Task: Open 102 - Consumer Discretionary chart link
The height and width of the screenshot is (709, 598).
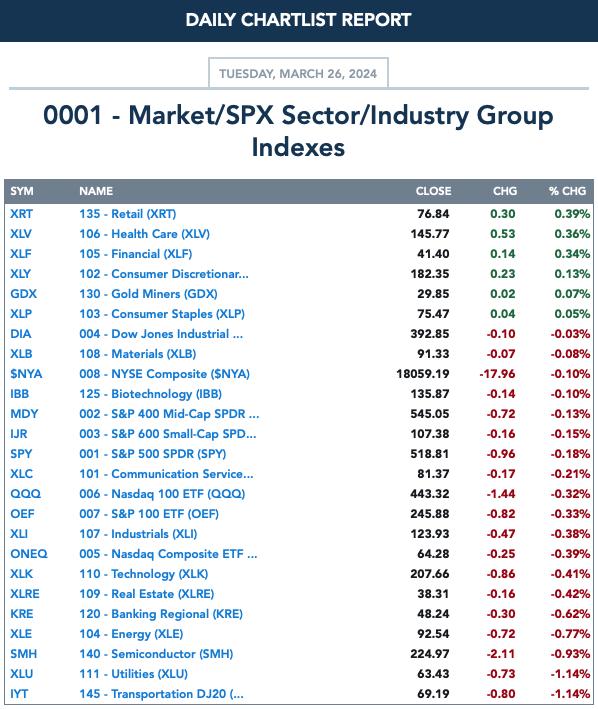Action: pyautogui.click(x=164, y=274)
